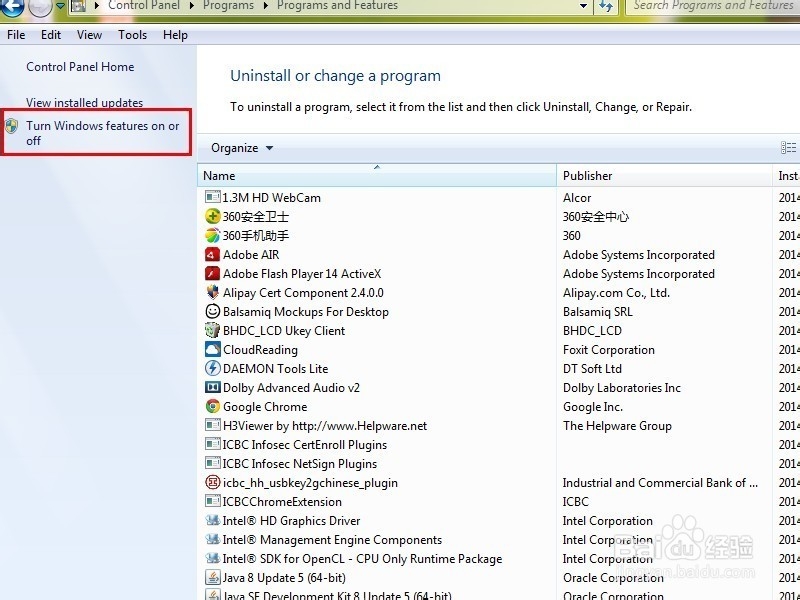Click publisher cell Alipay.com Co., Ltd.
This screenshot has height=600, width=800.
coord(616,293)
